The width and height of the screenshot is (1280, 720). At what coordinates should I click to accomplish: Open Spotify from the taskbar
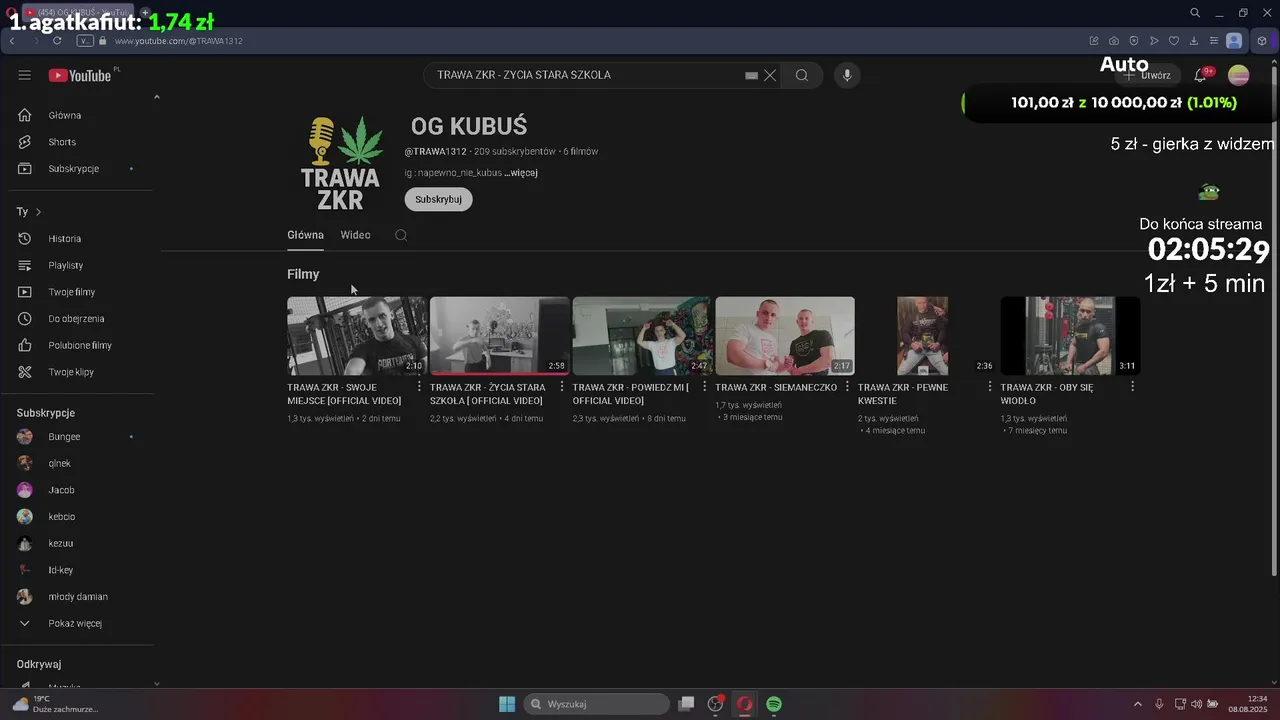click(774, 704)
